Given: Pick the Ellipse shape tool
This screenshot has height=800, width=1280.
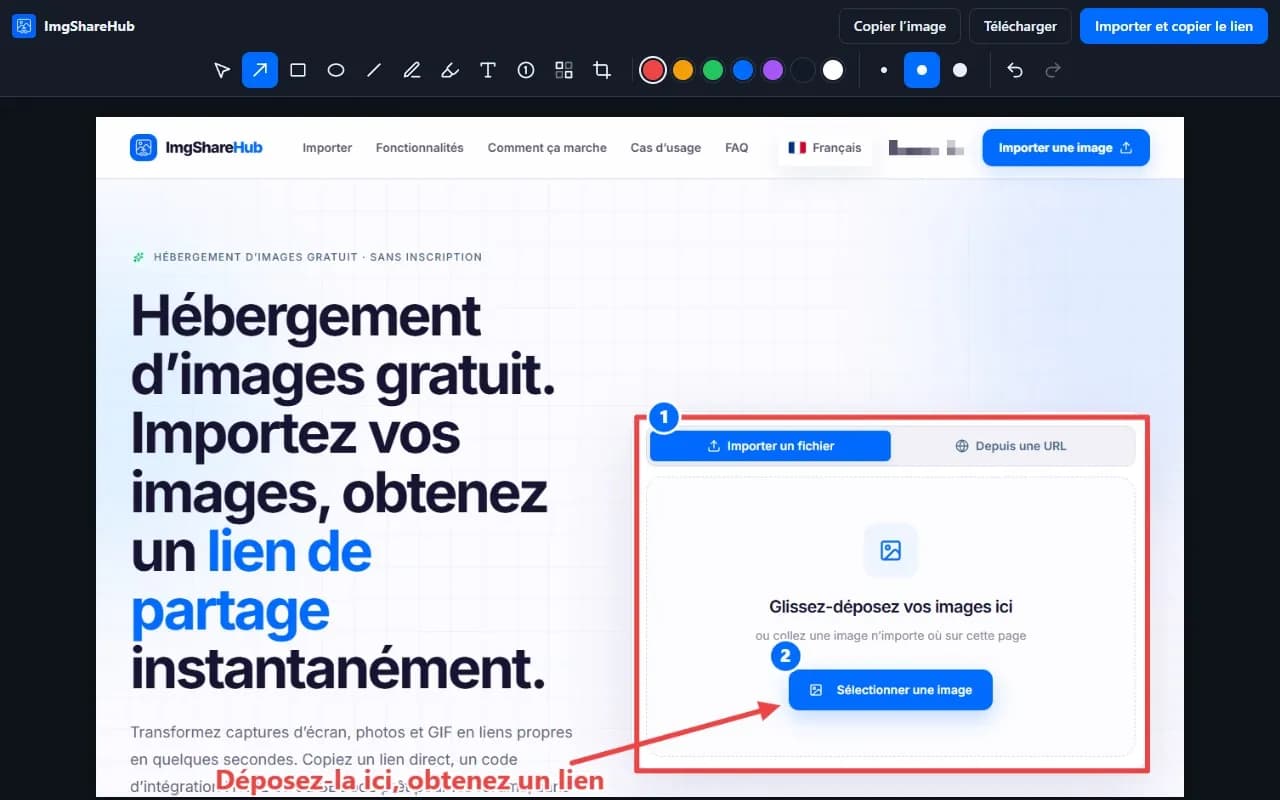Looking at the screenshot, I should (336, 70).
